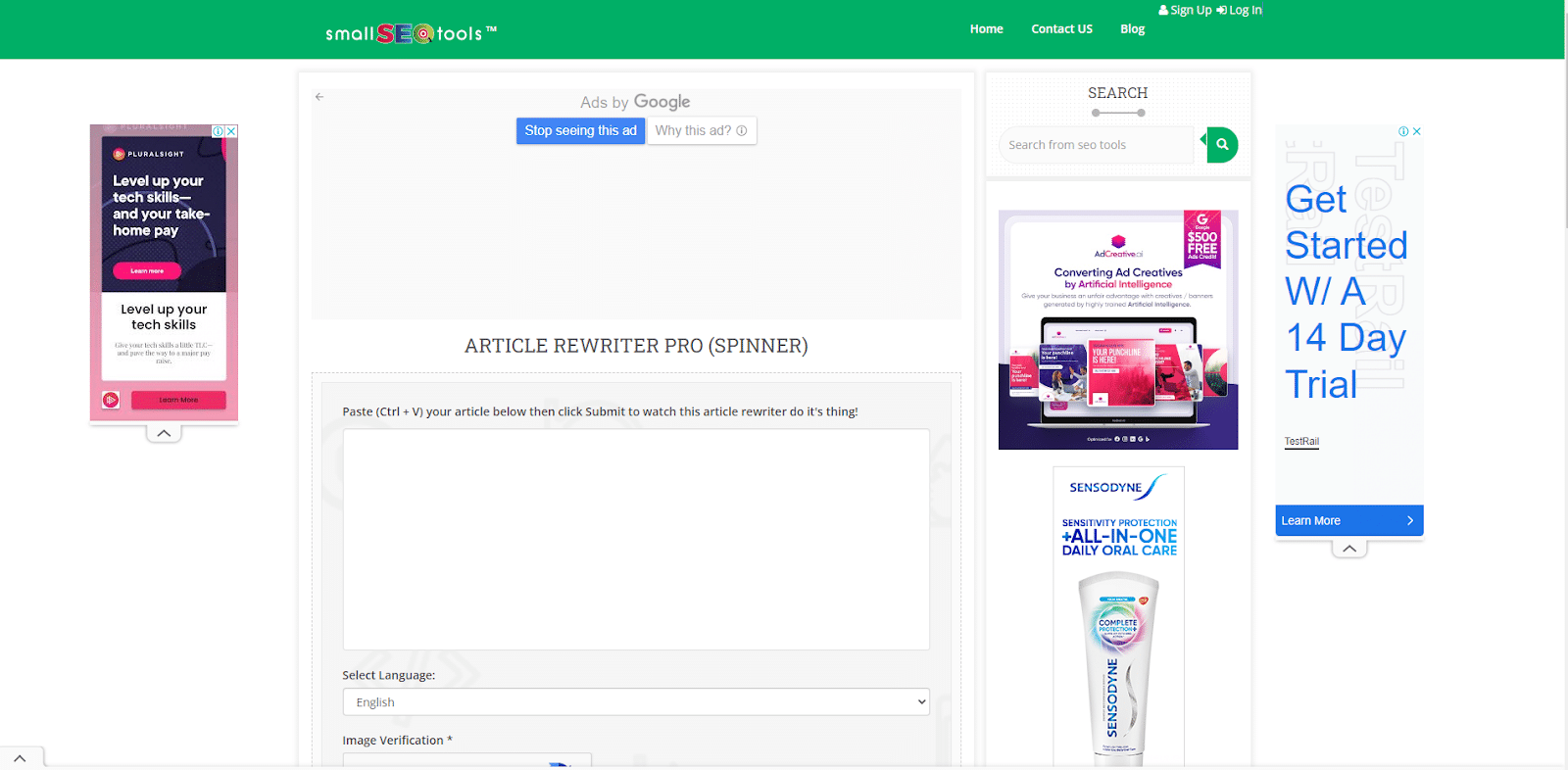Click Stop seeing this ad button
Viewport: 1568px width, 770px height.
click(580, 130)
